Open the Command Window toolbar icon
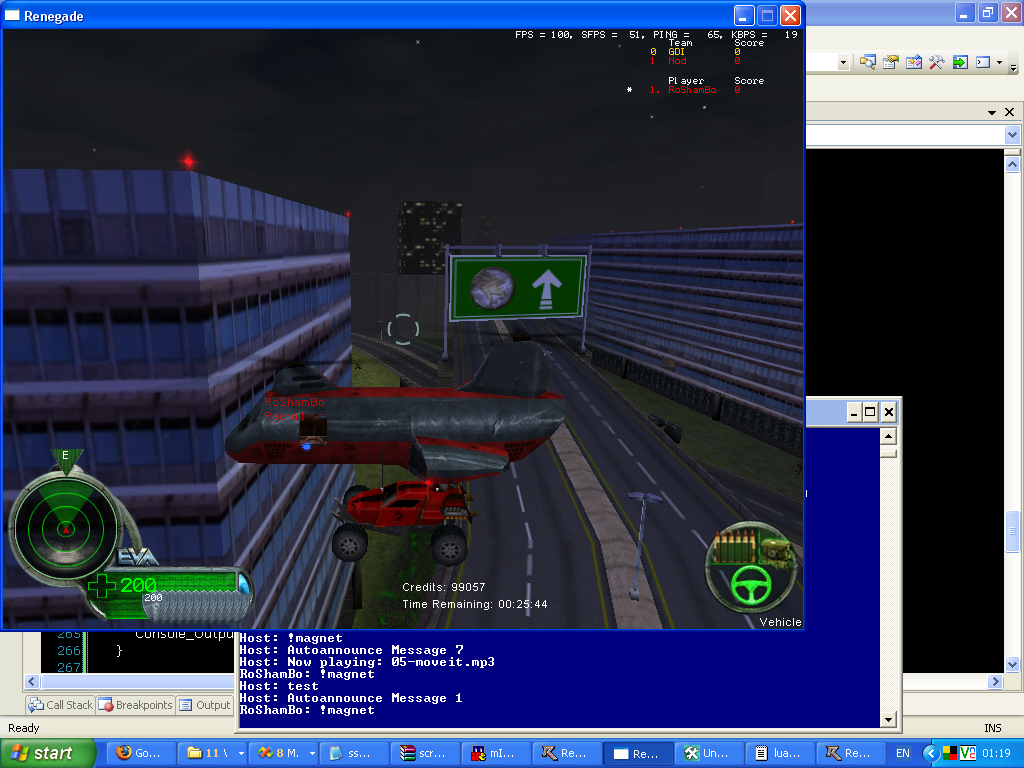The image size is (1024, 768). [x=982, y=62]
